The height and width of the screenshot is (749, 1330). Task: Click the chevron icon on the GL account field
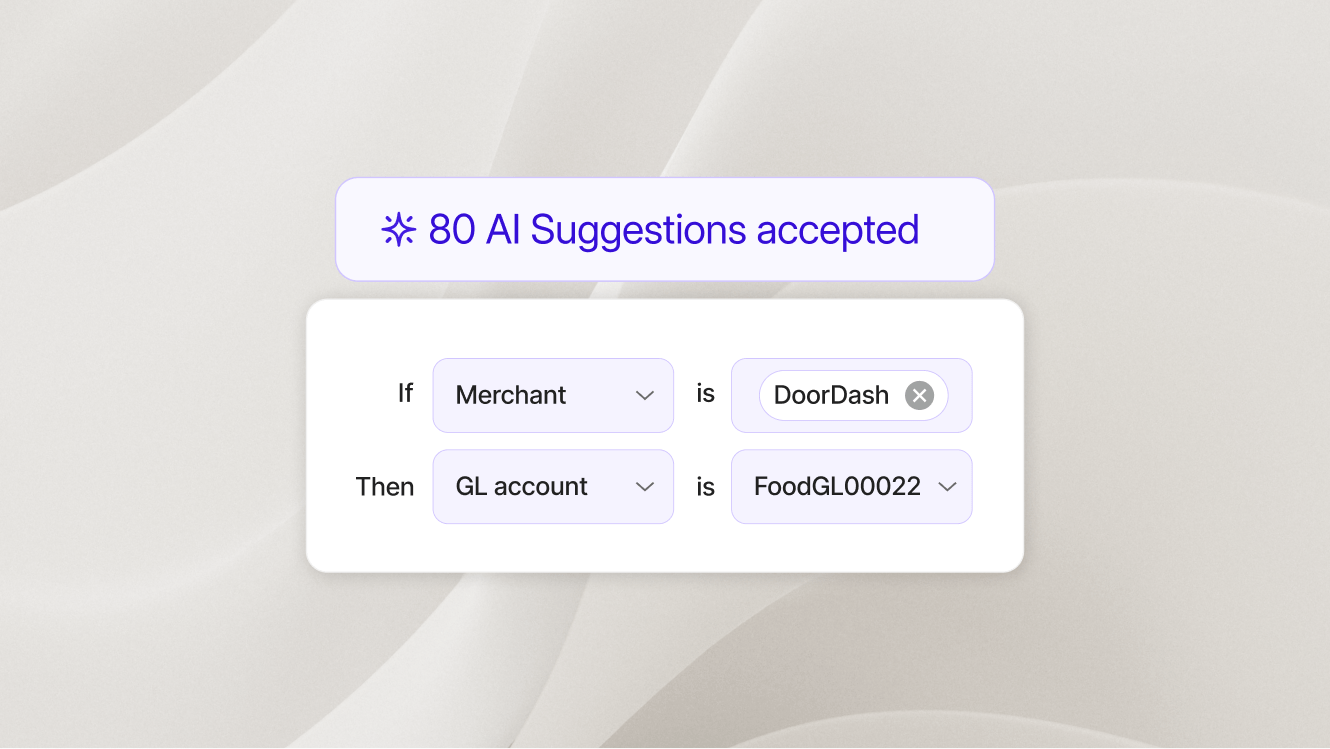[x=645, y=486]
